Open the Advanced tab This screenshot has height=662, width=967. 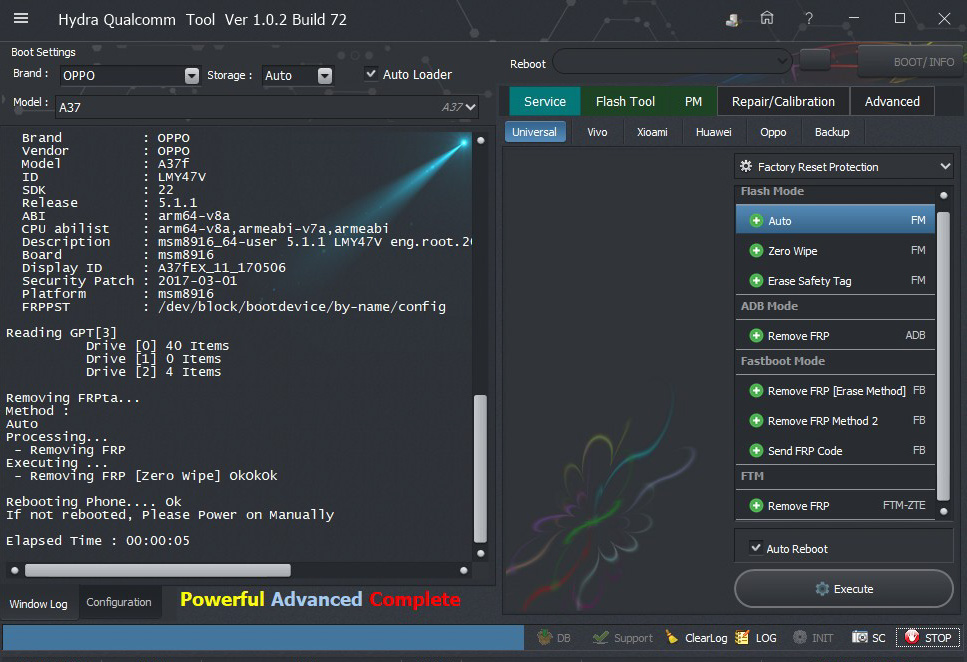[x=892, y=101]
